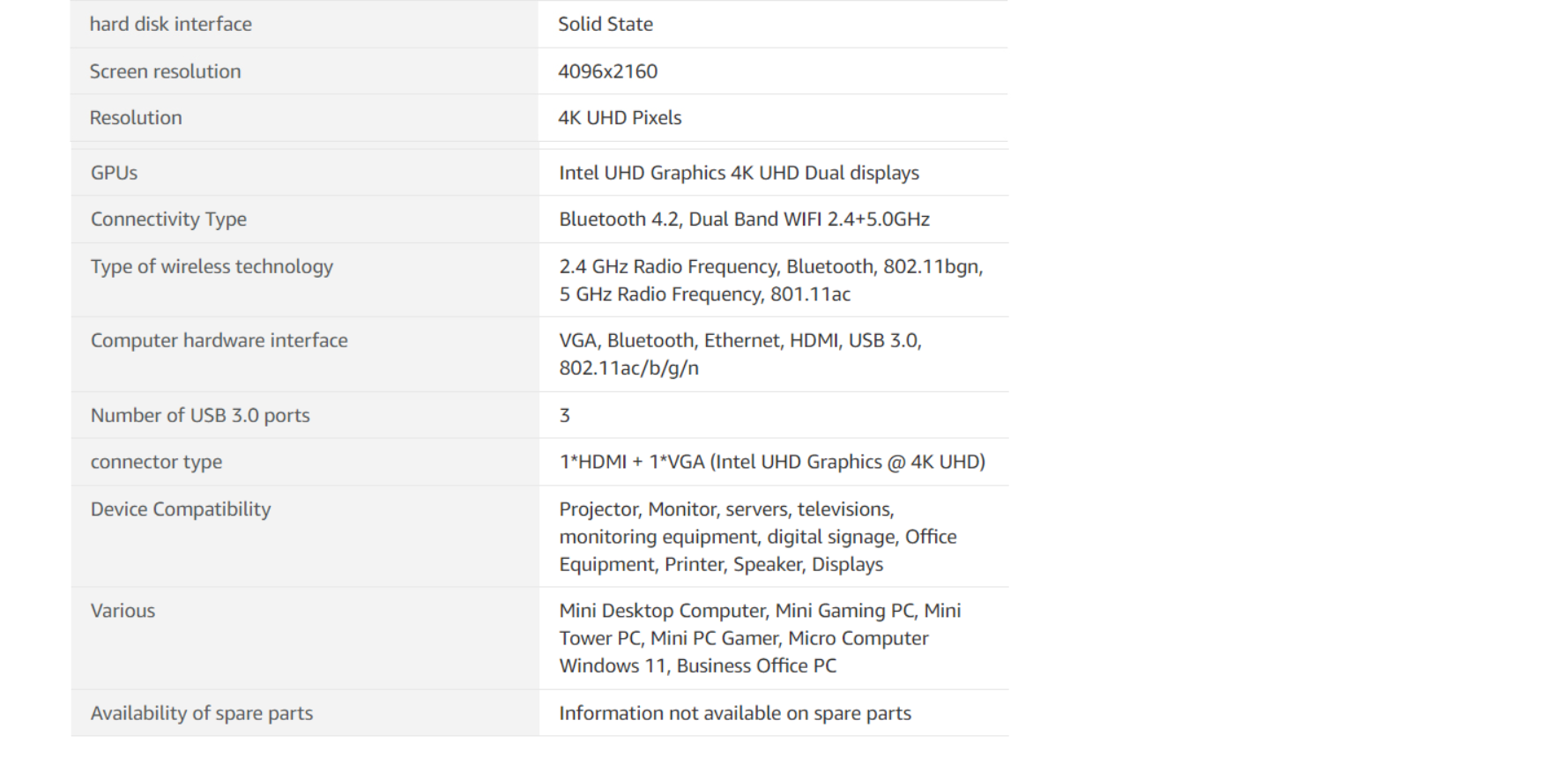Select the 'Type of wireless technology' label

(x=212, y=266)
